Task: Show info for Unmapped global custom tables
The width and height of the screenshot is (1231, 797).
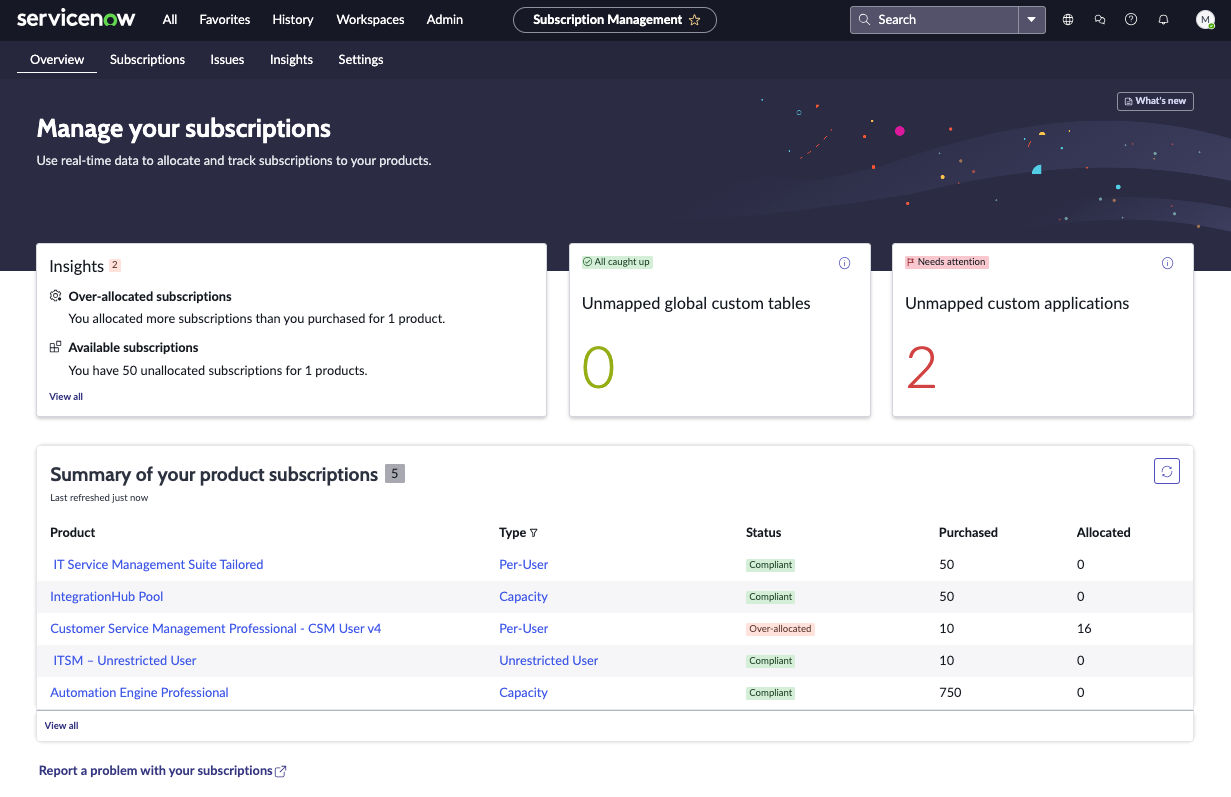Action: (844, 263)
